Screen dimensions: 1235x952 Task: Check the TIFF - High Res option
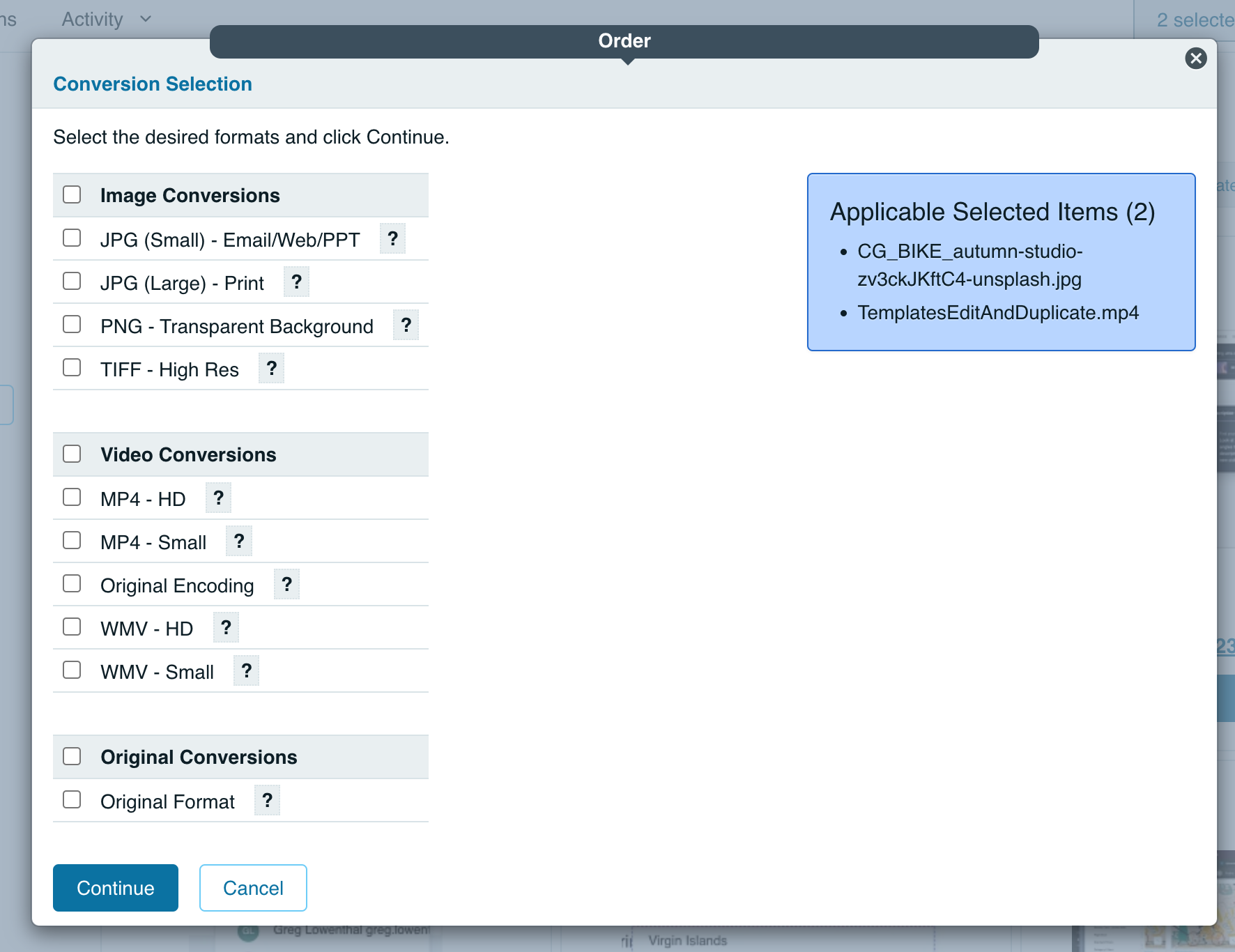click(x=72, y=368)
